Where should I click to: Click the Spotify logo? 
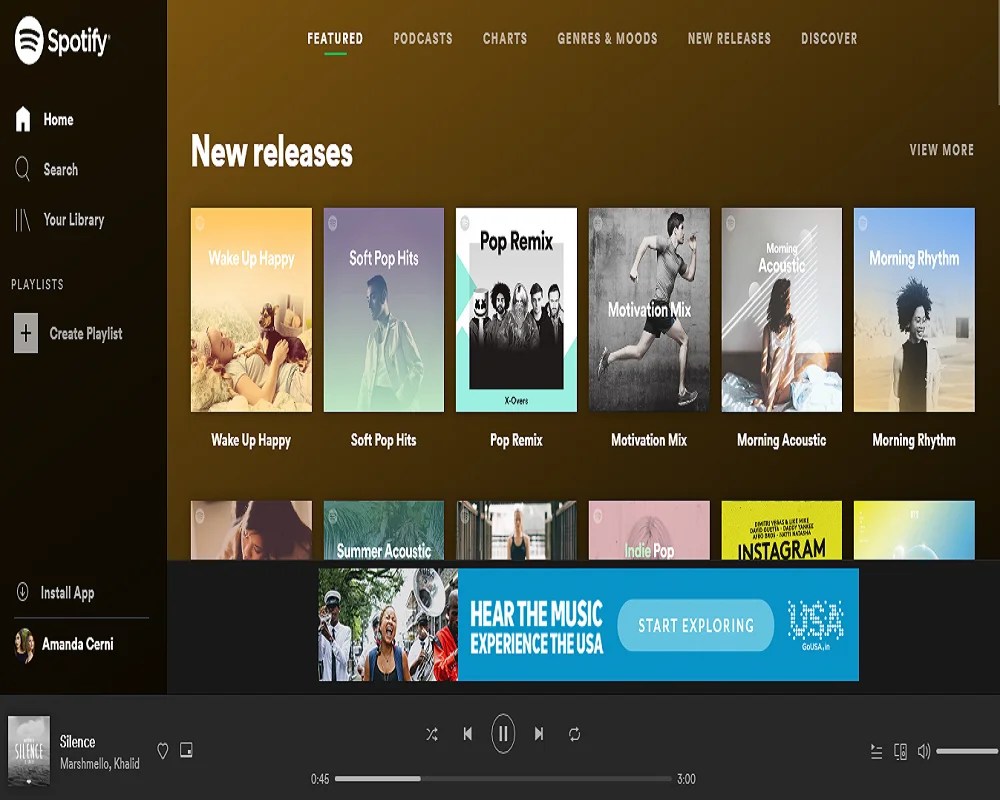pyautogui.click(x=62, y=41)
